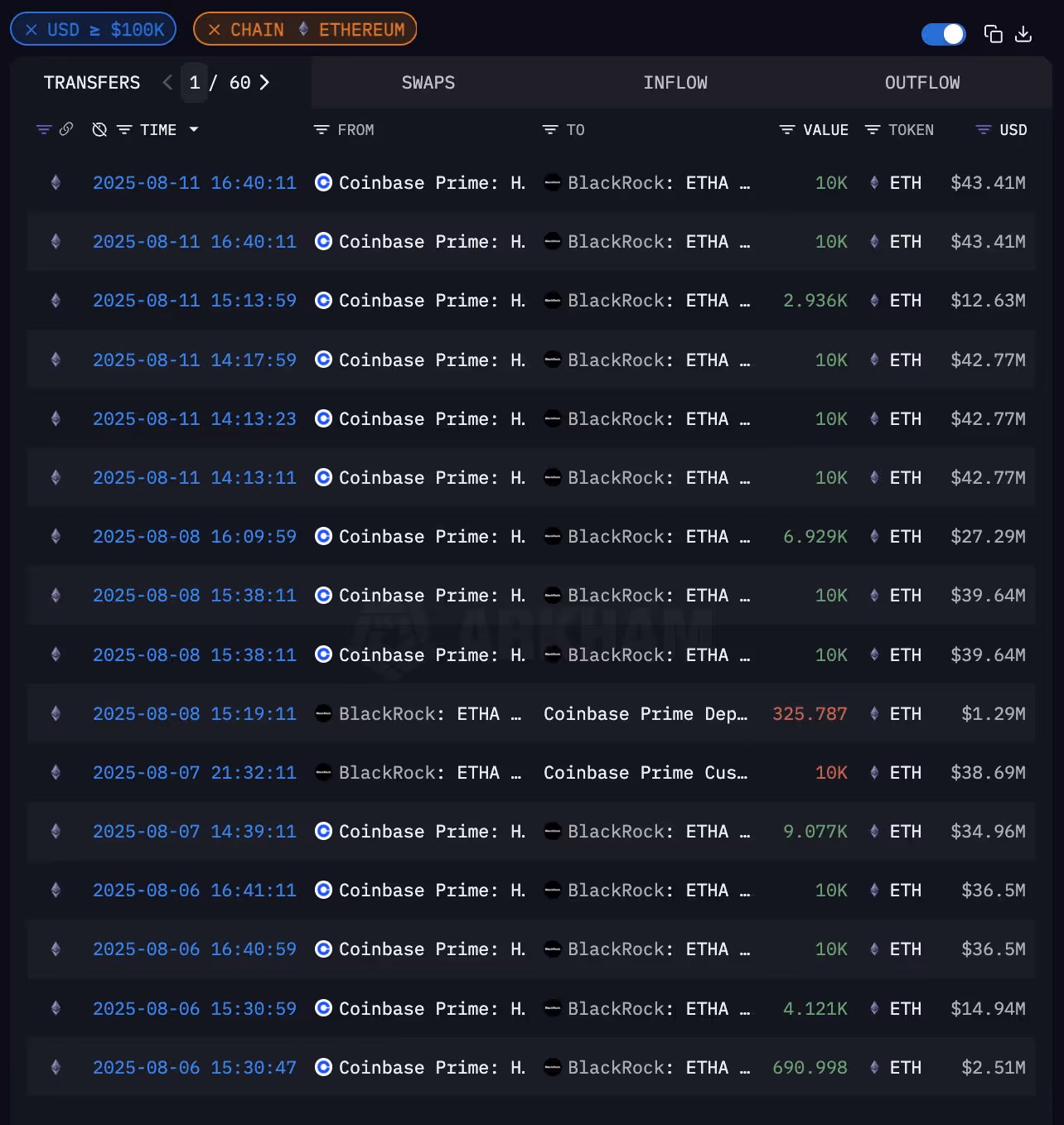
Task: Open transaction dated 2025-08-11 14:17:59
Action: 195,360
